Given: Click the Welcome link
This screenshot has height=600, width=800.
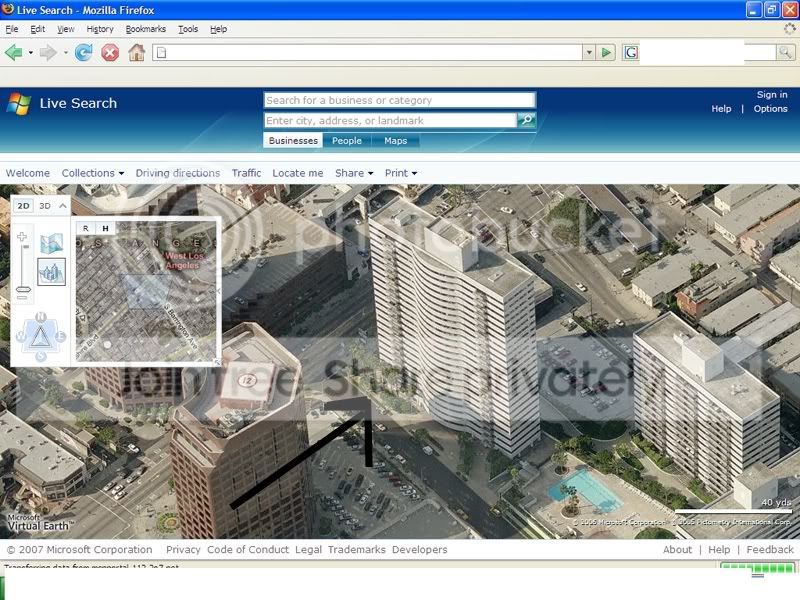Looking at the screenshot, I should click(28, 173).
